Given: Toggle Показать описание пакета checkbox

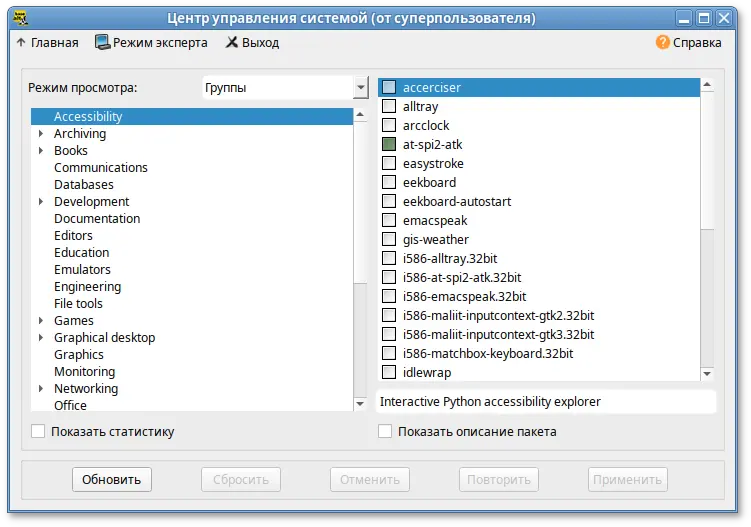Looking at the screenshot, I should pos(385,432).
